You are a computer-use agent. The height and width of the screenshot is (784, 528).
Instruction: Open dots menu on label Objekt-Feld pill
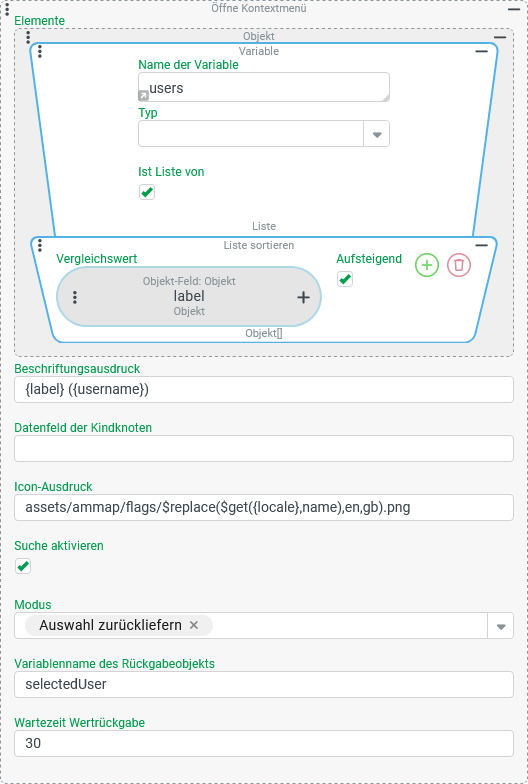coord(75,298)
